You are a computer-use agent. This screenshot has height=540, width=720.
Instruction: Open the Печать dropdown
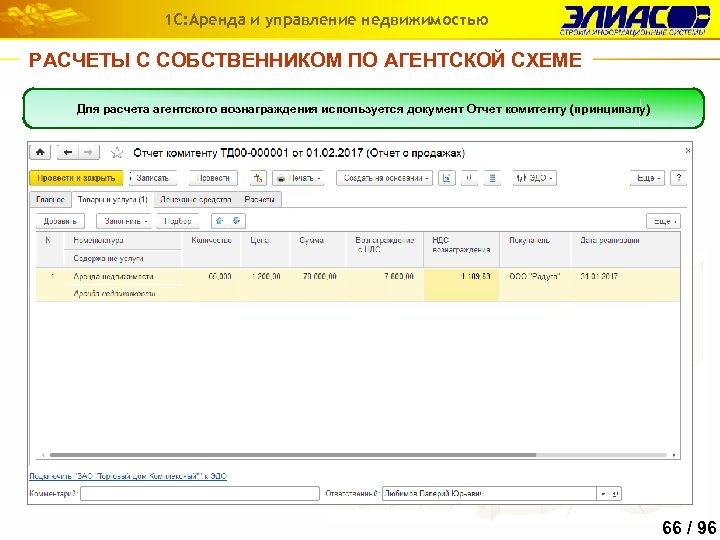(x=298, y=178)
